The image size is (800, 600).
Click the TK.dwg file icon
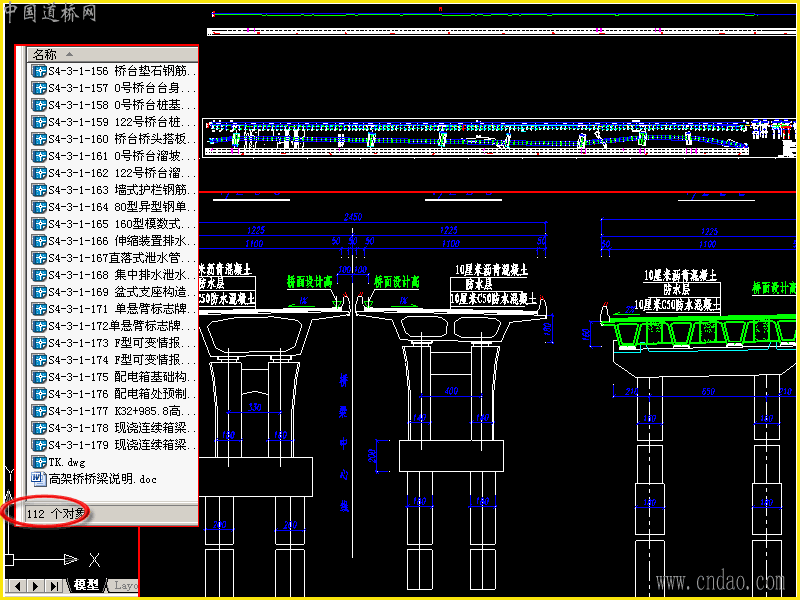point(39,462)
